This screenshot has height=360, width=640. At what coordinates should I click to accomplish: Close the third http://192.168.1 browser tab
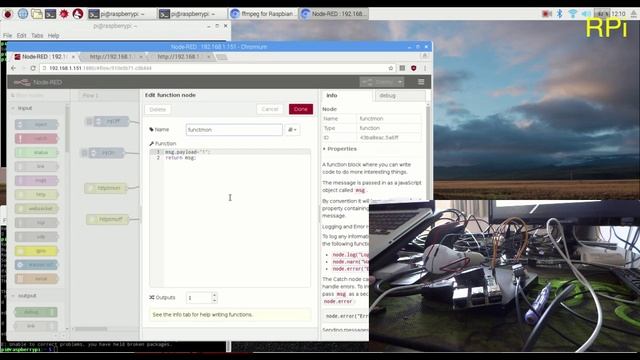[x=209, y=57]
